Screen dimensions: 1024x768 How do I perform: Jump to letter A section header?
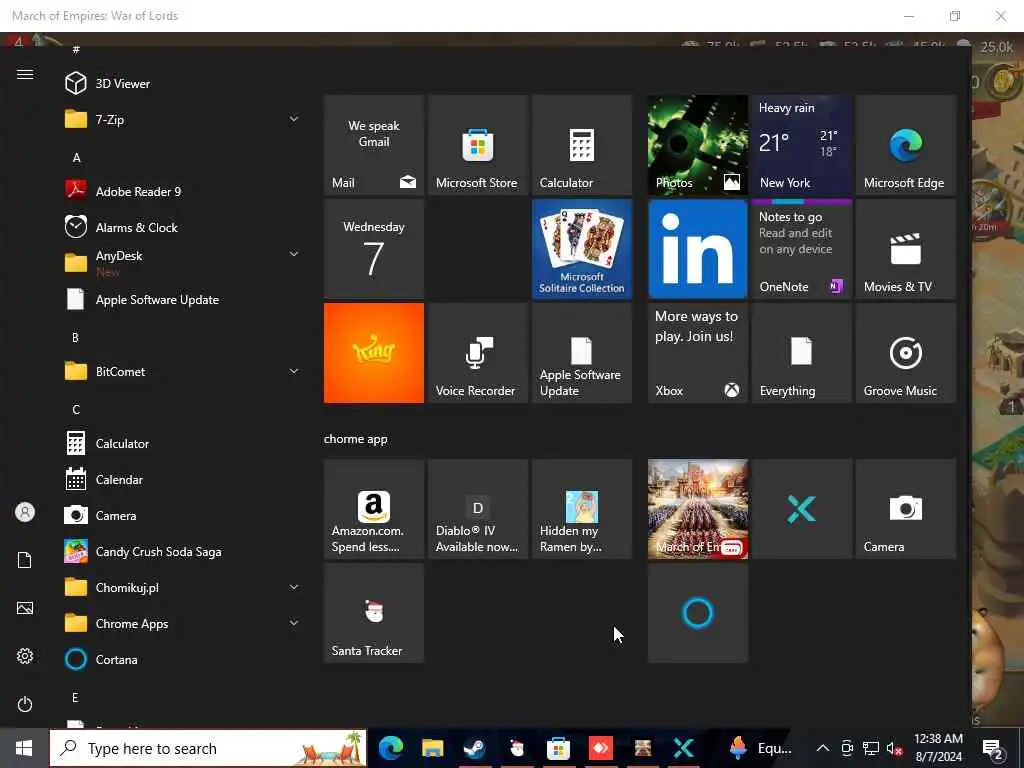[x=76, y=157]
